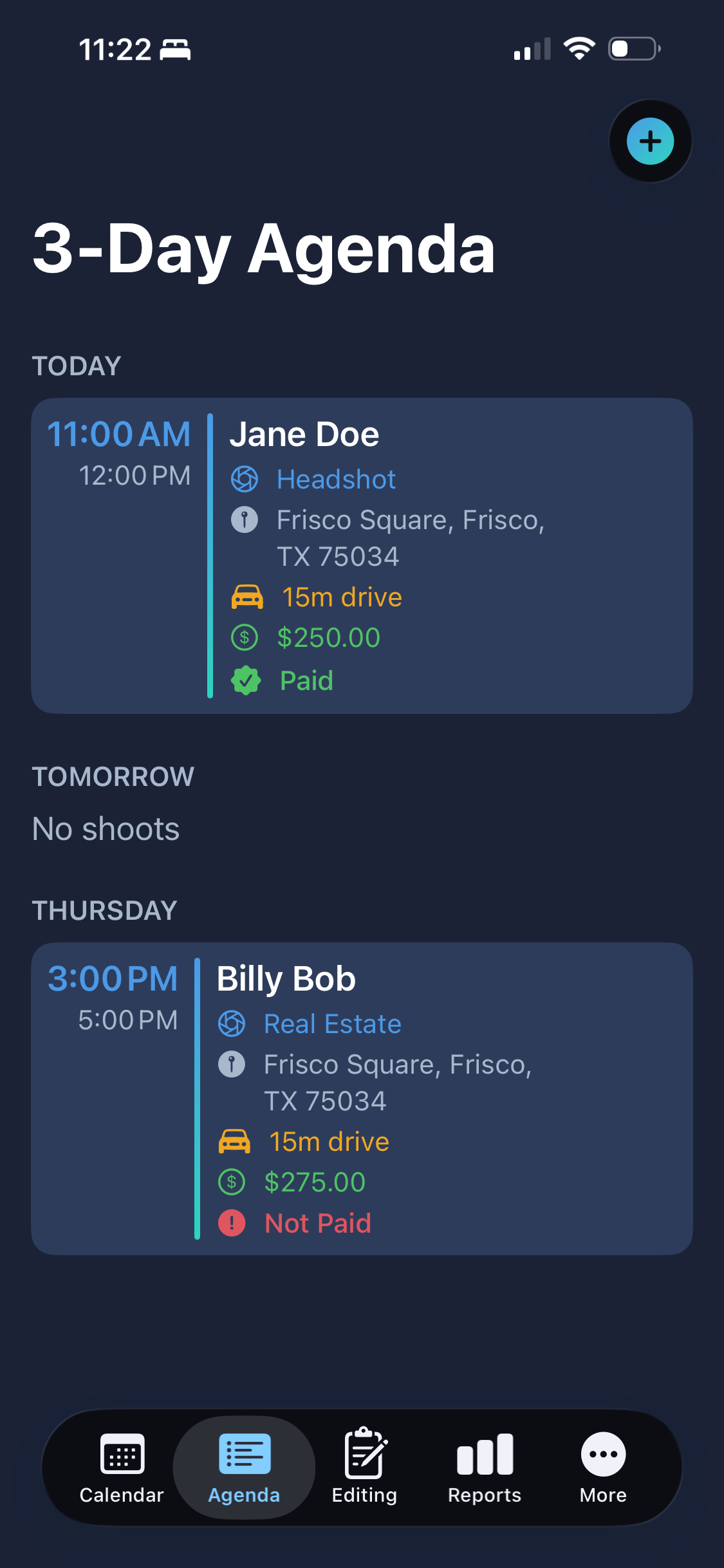
Task: Open the Headshot shoot type link
Action: pyautogui.click(x=336, y=480)
